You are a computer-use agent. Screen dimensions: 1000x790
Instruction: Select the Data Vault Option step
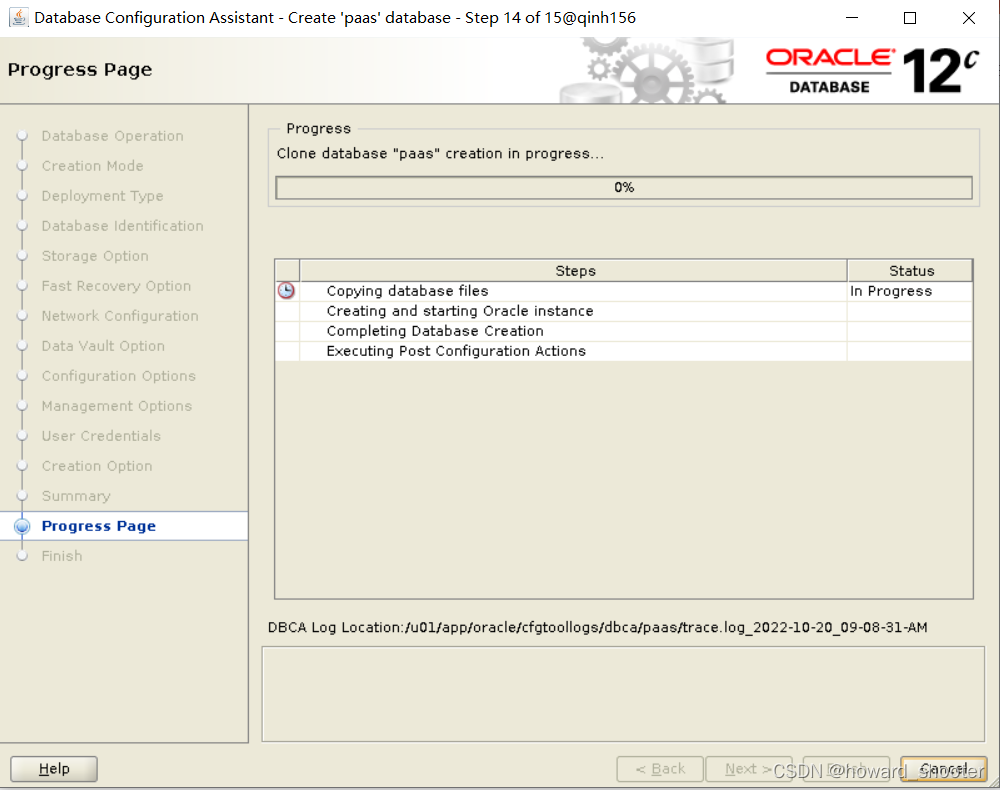coord(103,345)
